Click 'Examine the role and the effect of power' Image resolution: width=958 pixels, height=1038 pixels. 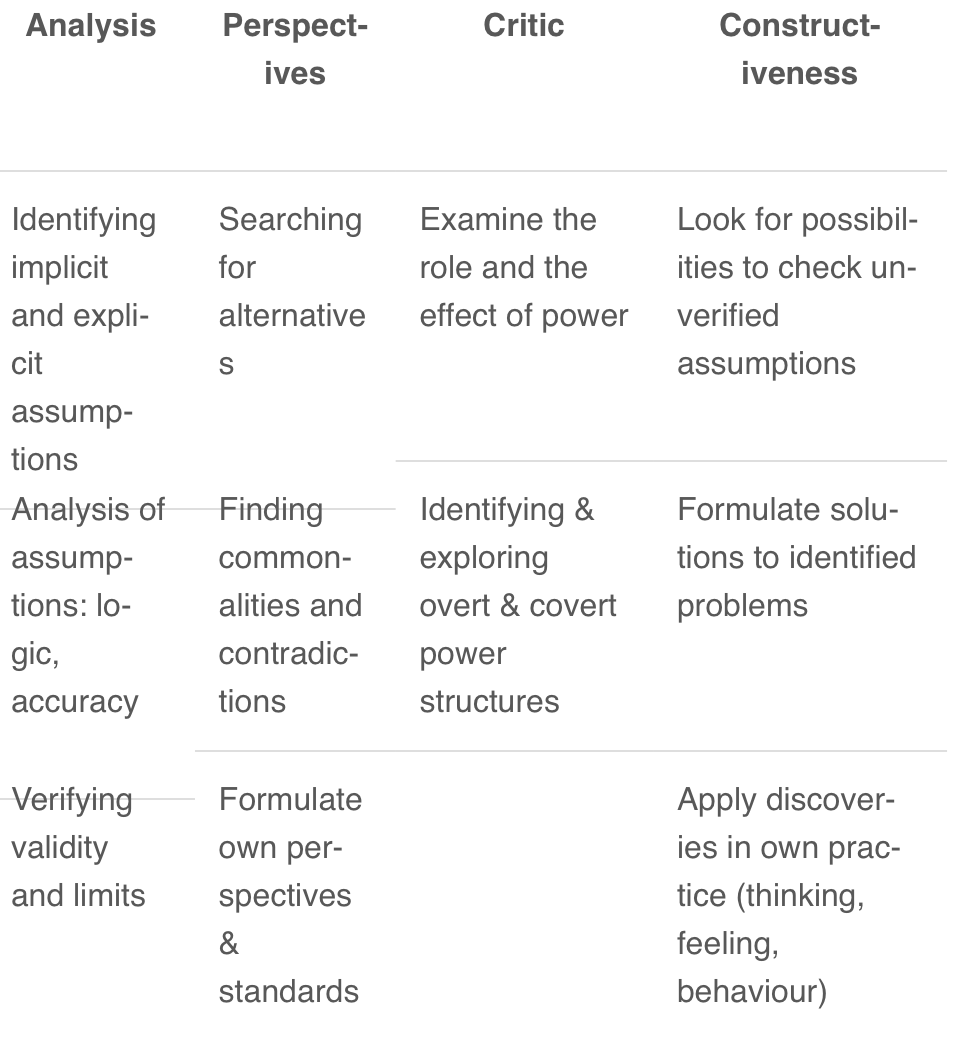coord(524,267)
